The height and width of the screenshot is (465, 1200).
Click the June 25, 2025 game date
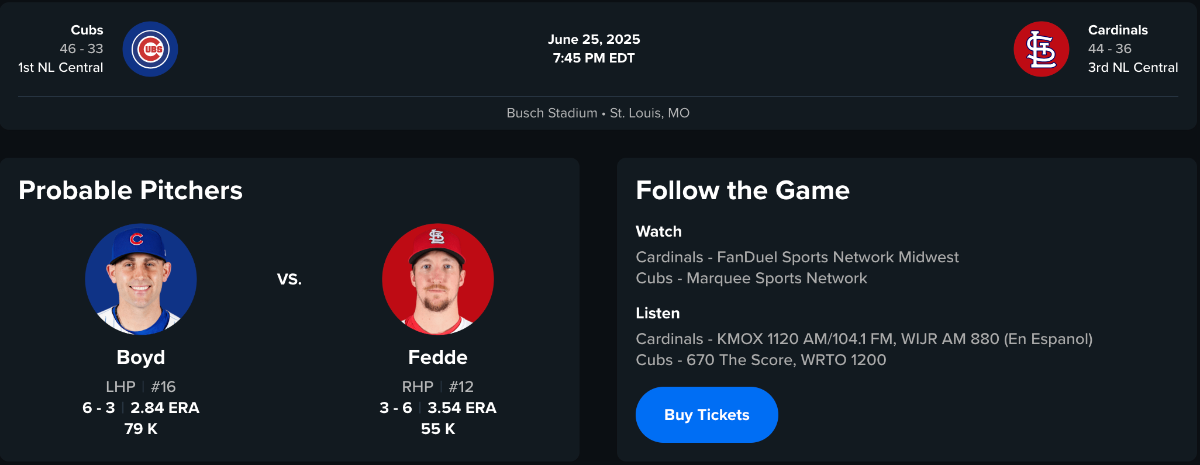coord(594,40)
